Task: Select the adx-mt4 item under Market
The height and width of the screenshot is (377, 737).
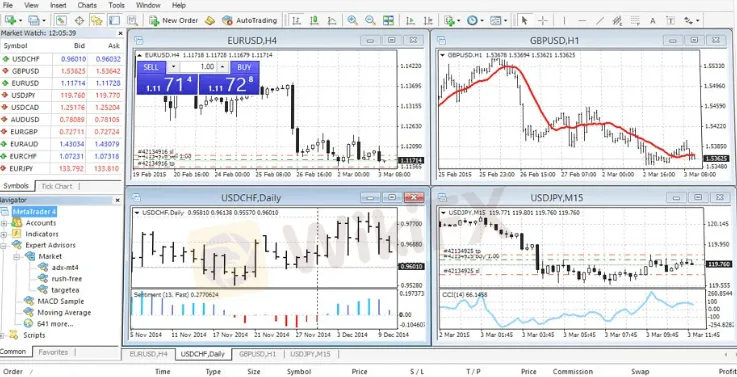Action: [65, 267]
